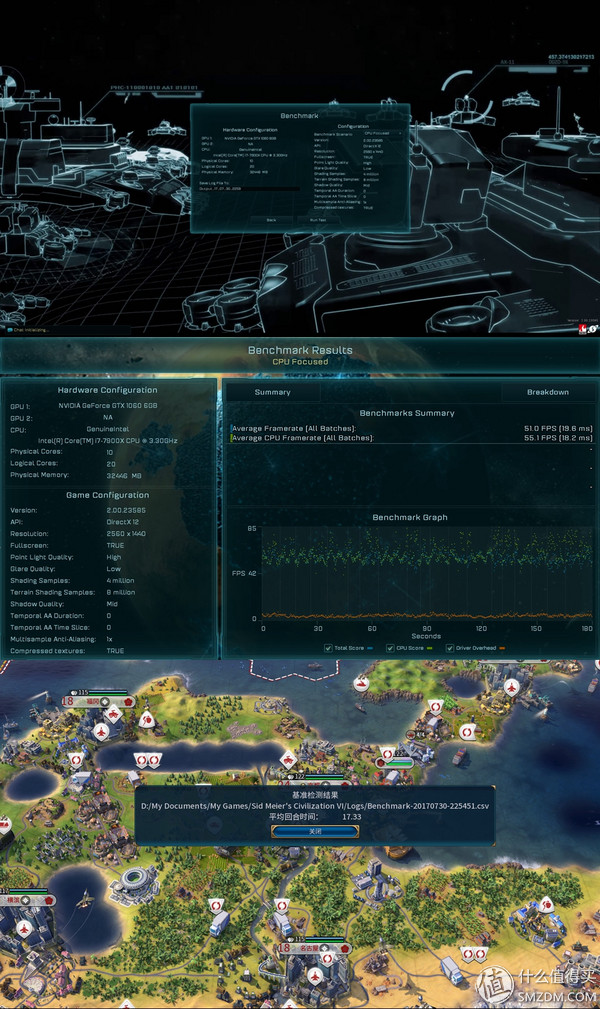Switch to the Breakdown tab
The width and height of the screenshot is (600, 1009).
click(548, 392)
